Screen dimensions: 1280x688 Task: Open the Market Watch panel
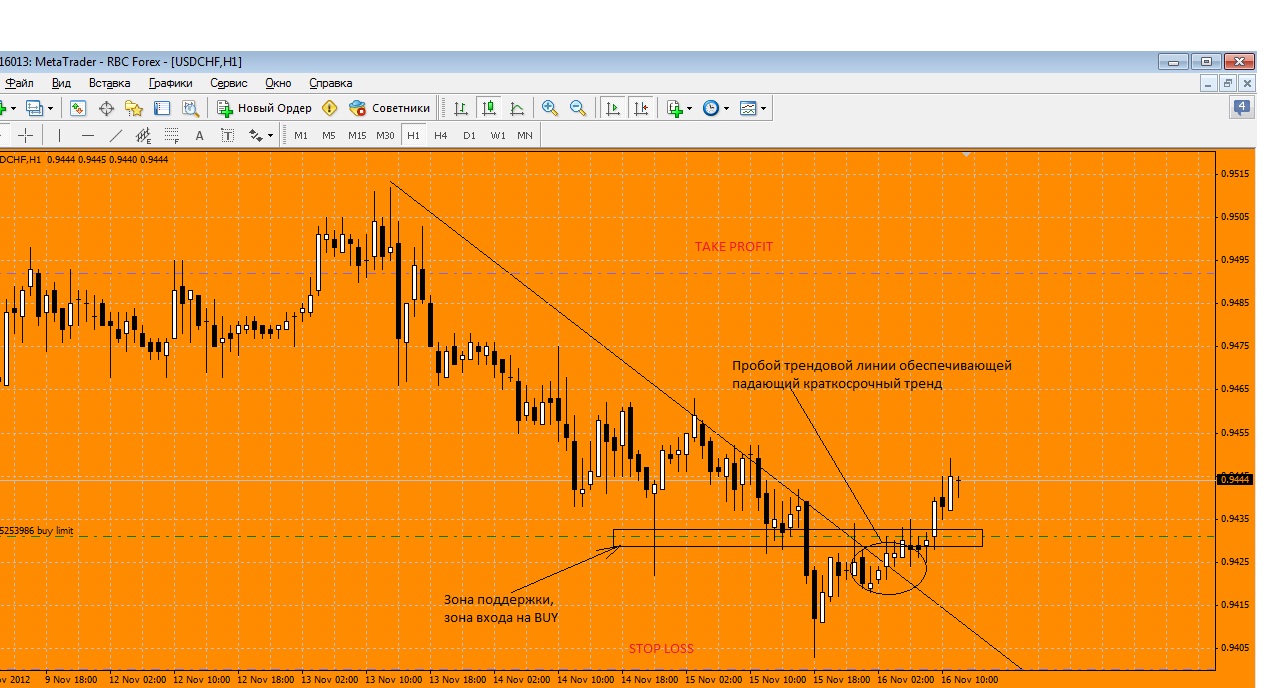(78, 108)
